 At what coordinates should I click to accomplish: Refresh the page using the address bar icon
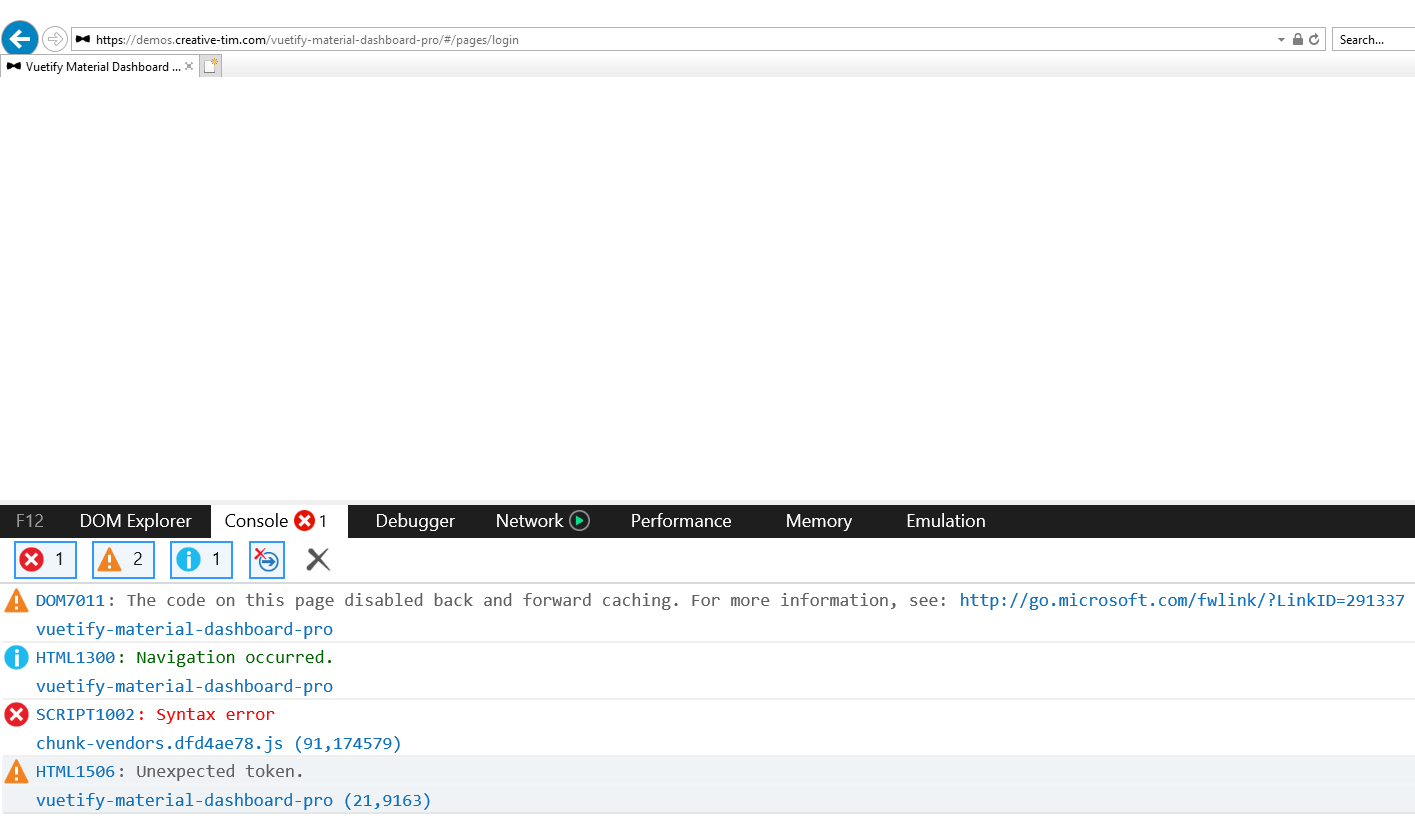1316,39
